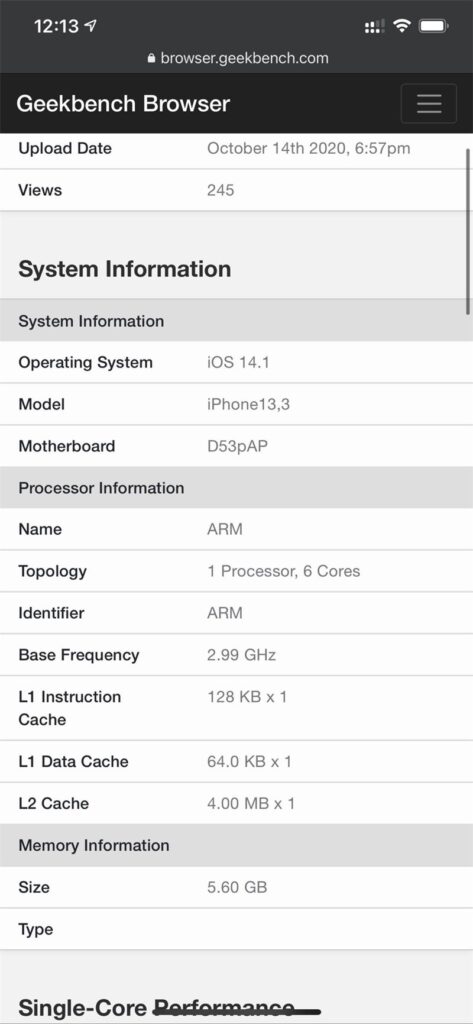
Task: Select the Model iPhone13,3 value
Action: point(248,404)
